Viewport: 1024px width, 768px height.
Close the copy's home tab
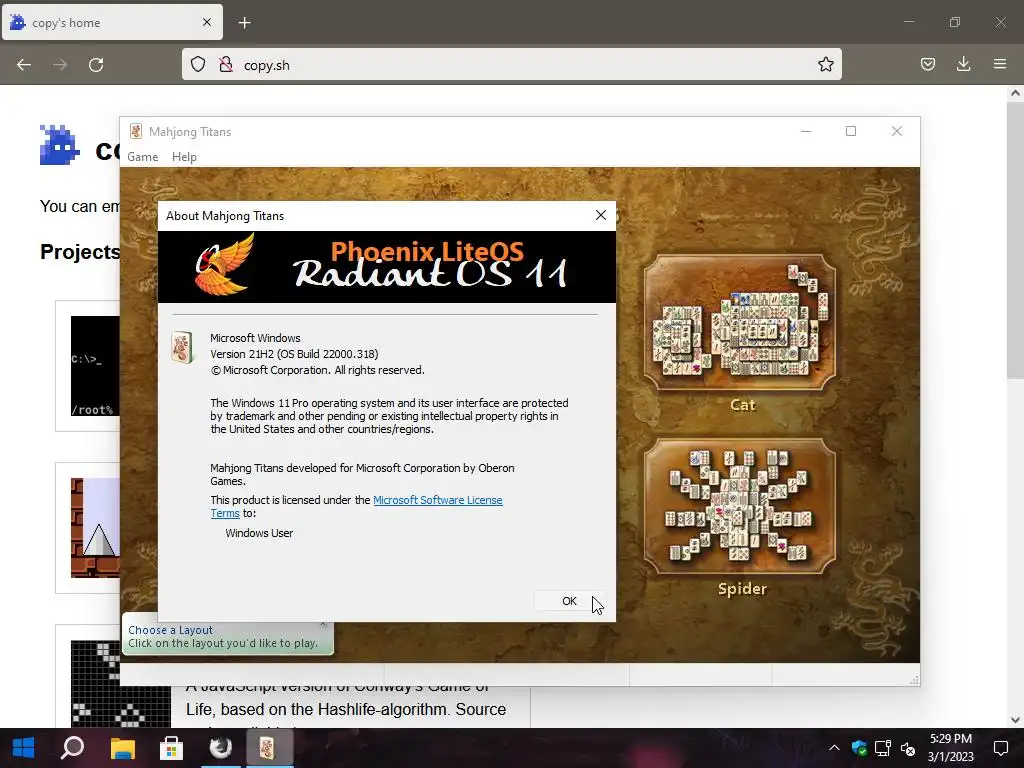click(207, 22)
